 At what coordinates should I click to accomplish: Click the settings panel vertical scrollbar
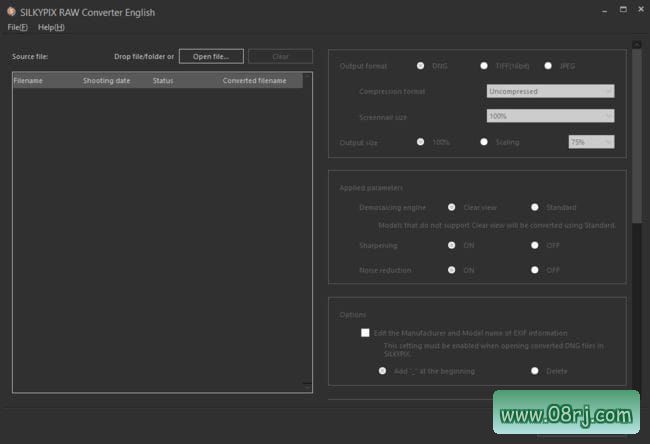click(x=637, y=137)
